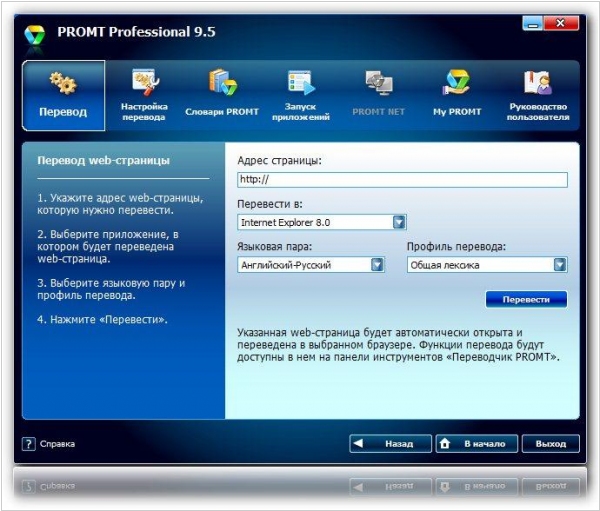The height and width of the screenshot is (511, 600).
Task: Open Руководство пользователя book icon
Action: coord(537,82)
